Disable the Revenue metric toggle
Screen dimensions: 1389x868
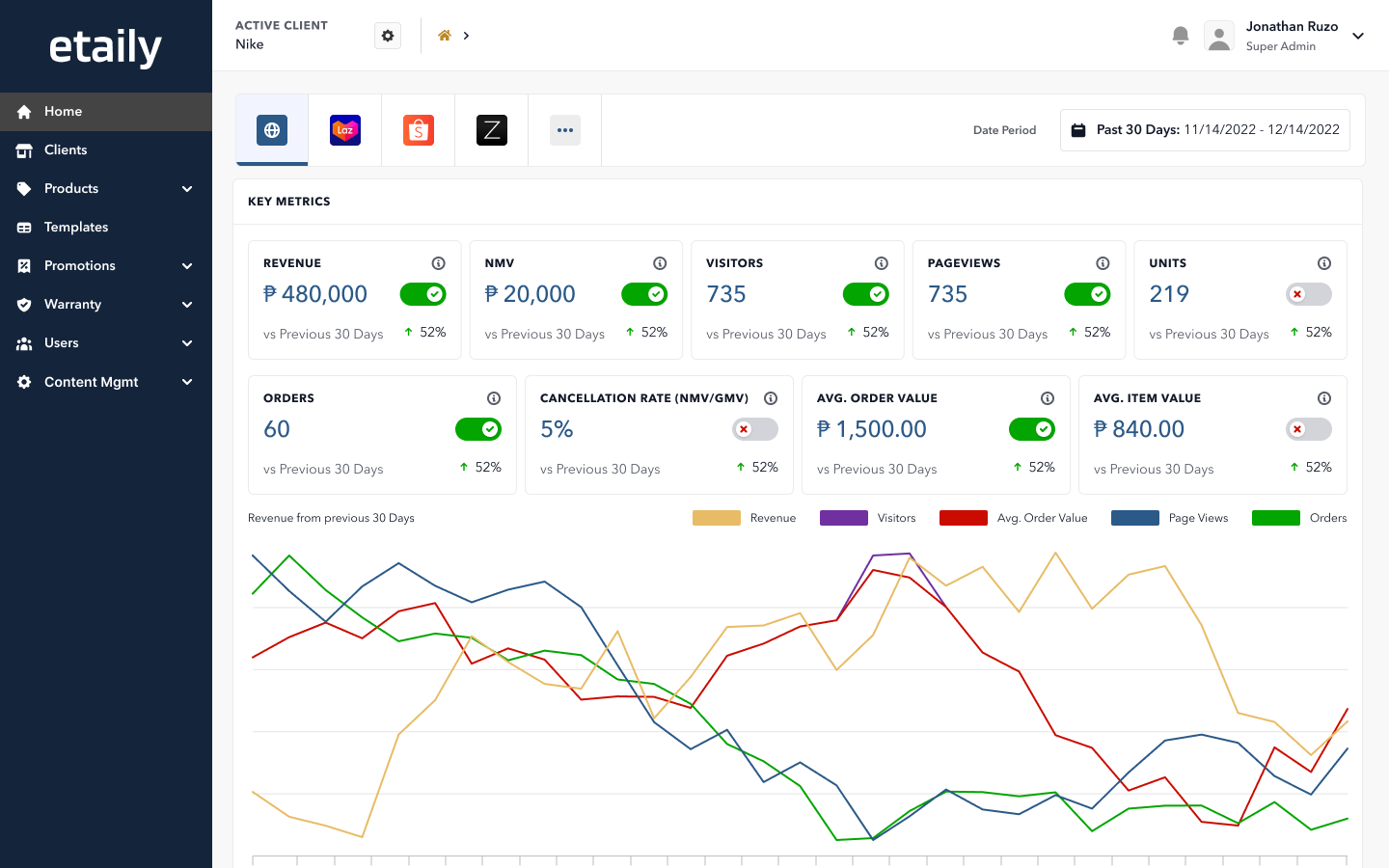423,294
